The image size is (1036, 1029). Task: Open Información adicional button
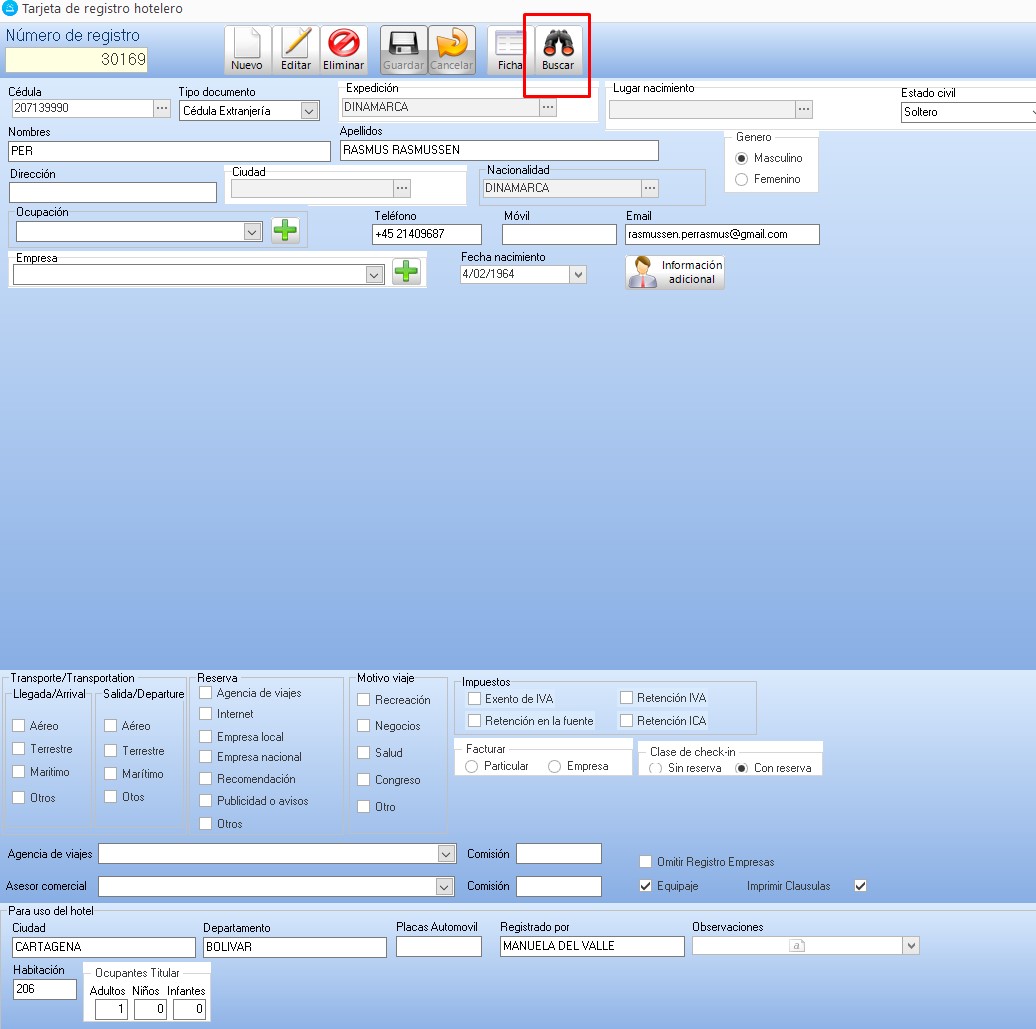(x=675, y=272)
